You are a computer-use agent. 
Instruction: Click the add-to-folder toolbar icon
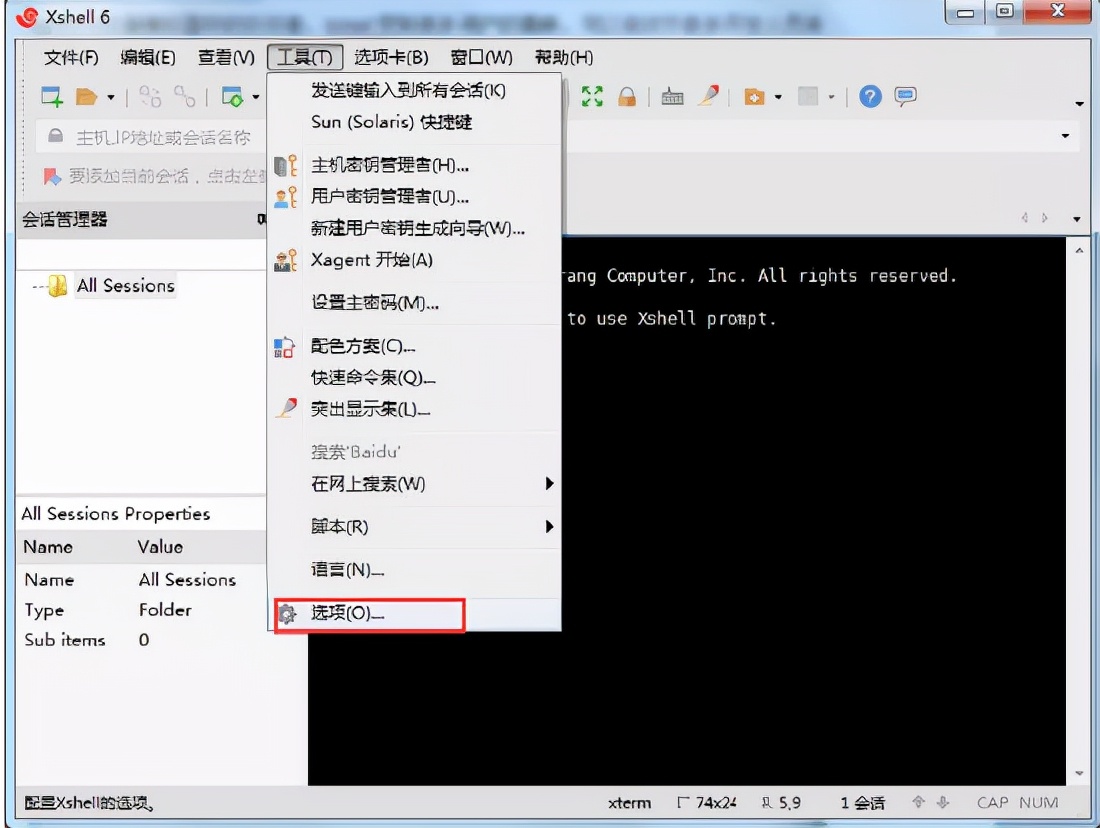pos(753,96)
